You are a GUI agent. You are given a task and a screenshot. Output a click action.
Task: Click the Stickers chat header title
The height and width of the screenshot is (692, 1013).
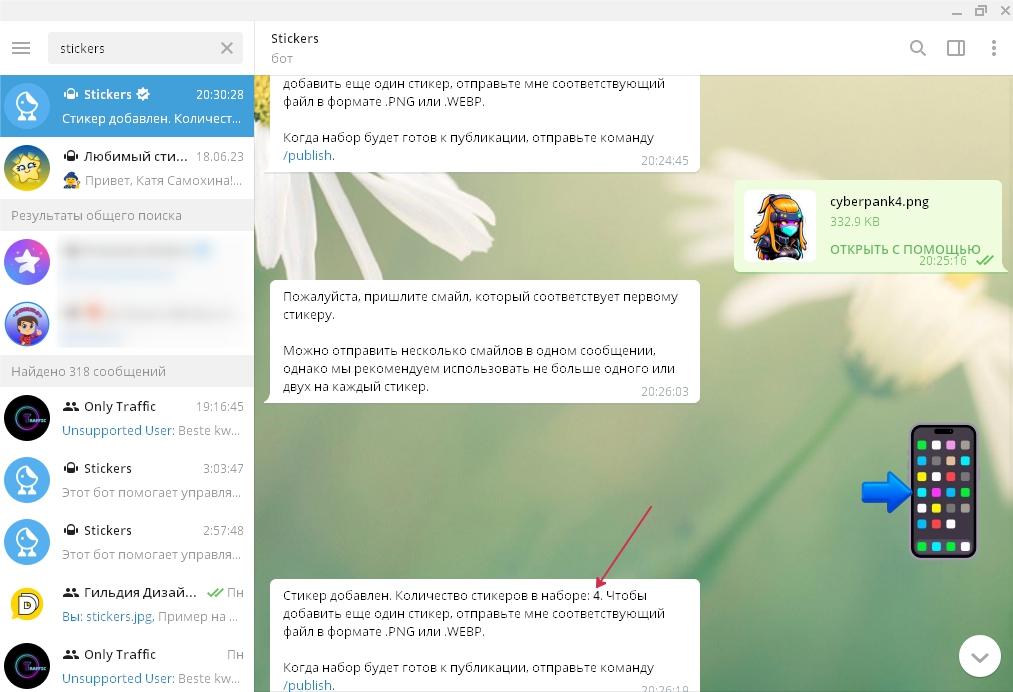295,38
